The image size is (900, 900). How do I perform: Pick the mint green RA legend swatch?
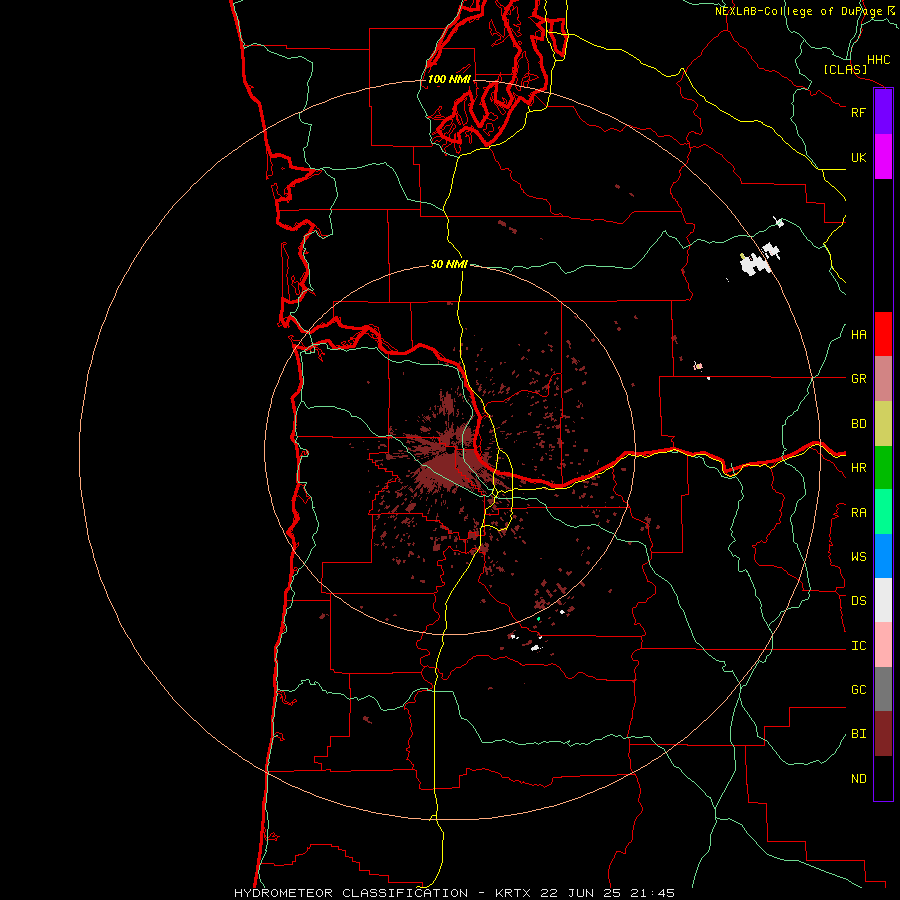click(x=883, y=512)
